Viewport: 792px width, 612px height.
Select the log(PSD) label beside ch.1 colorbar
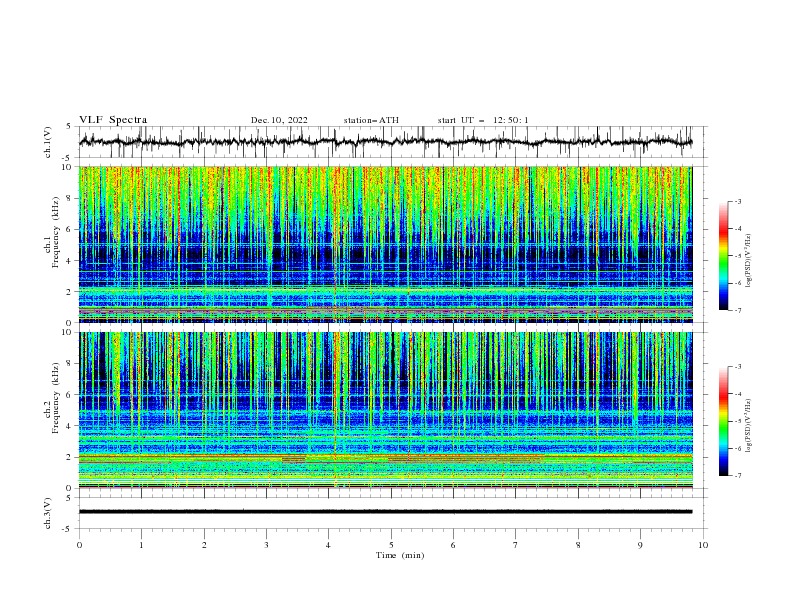click(748, 261)
